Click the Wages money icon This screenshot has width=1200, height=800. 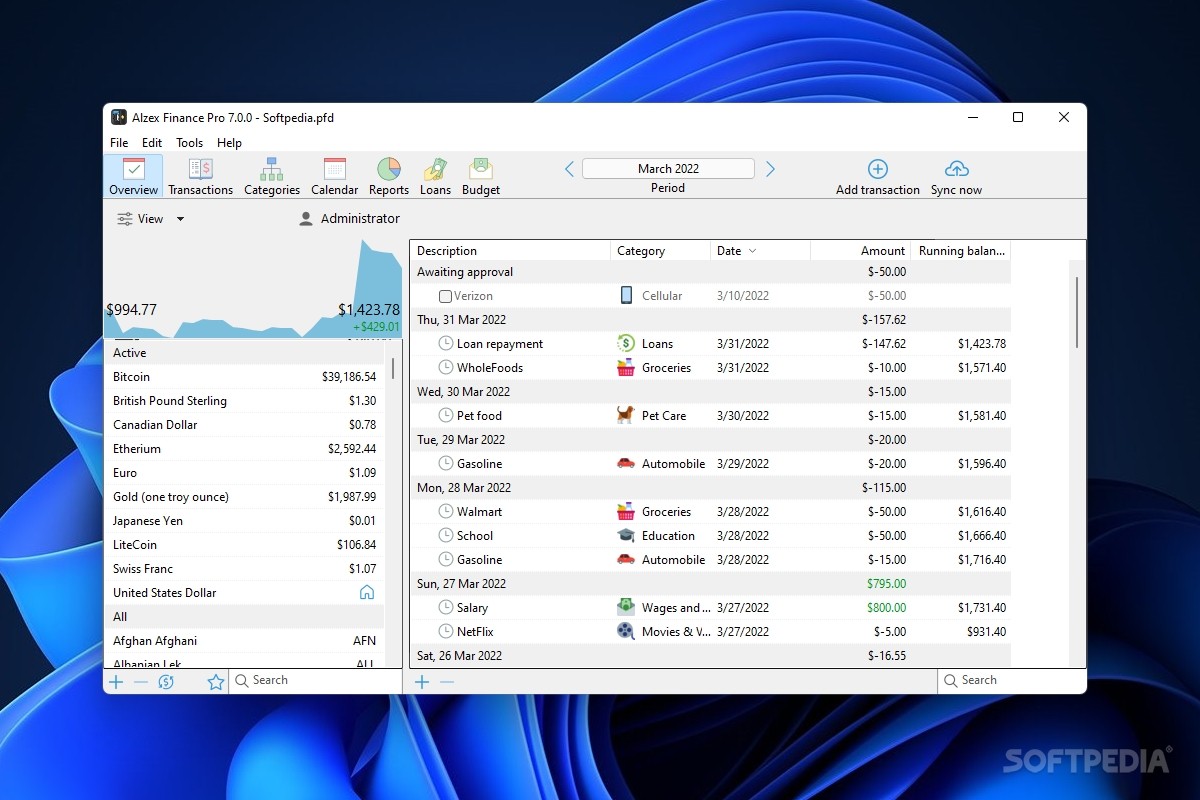coord(626,608)
